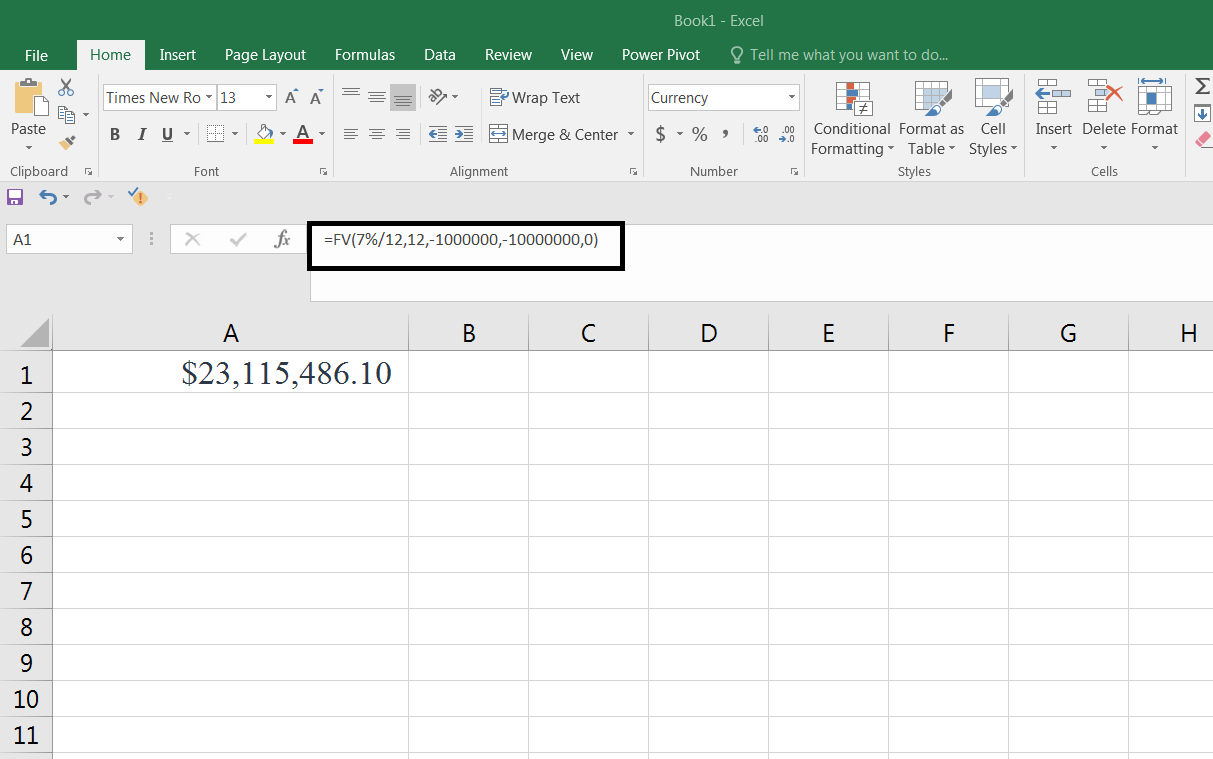1213x759 pixels.
Task: Decrease font size with the smaller A icon
Action: [316, 98]
